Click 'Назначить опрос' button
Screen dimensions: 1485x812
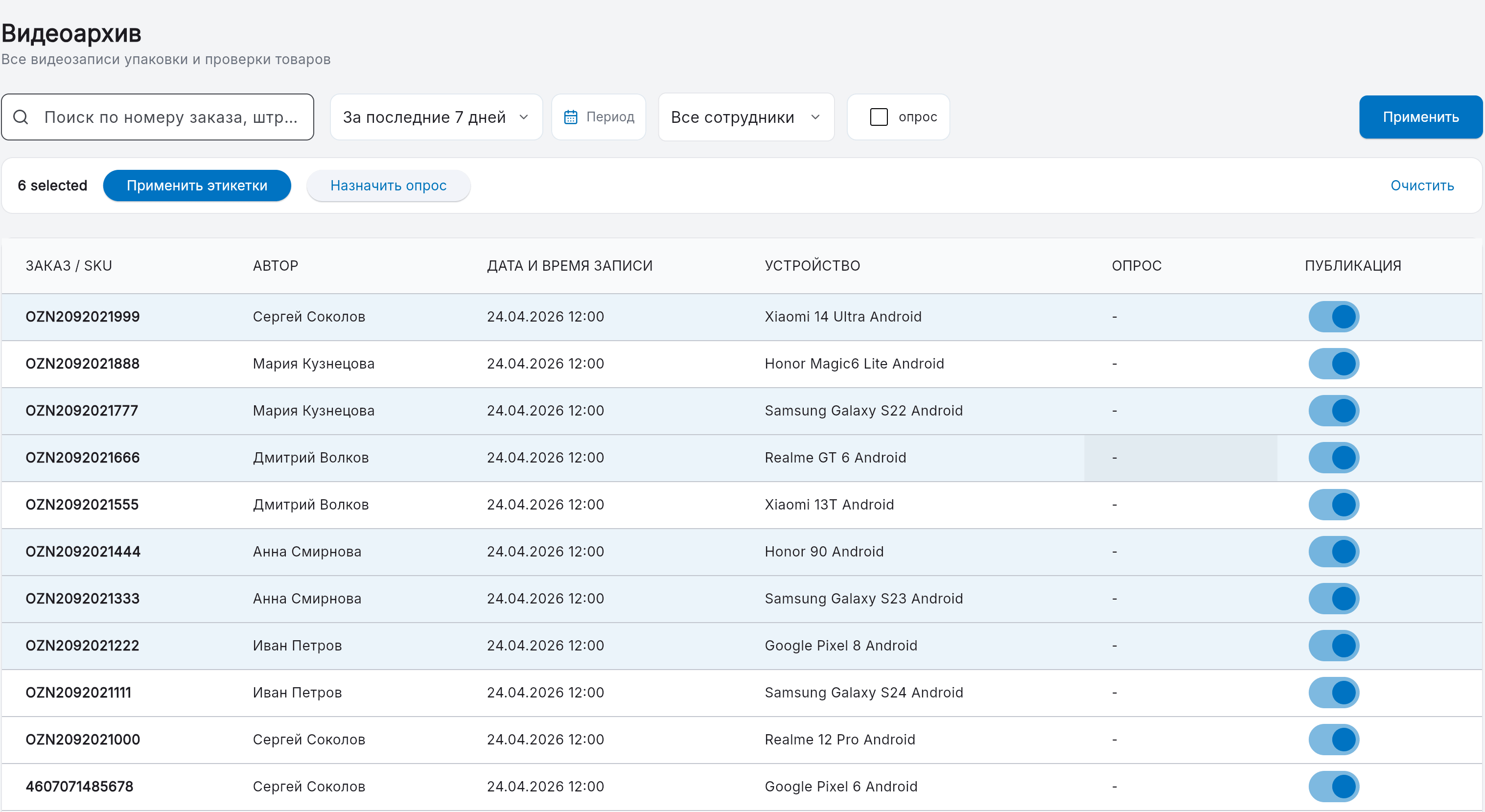click(388, 186)
